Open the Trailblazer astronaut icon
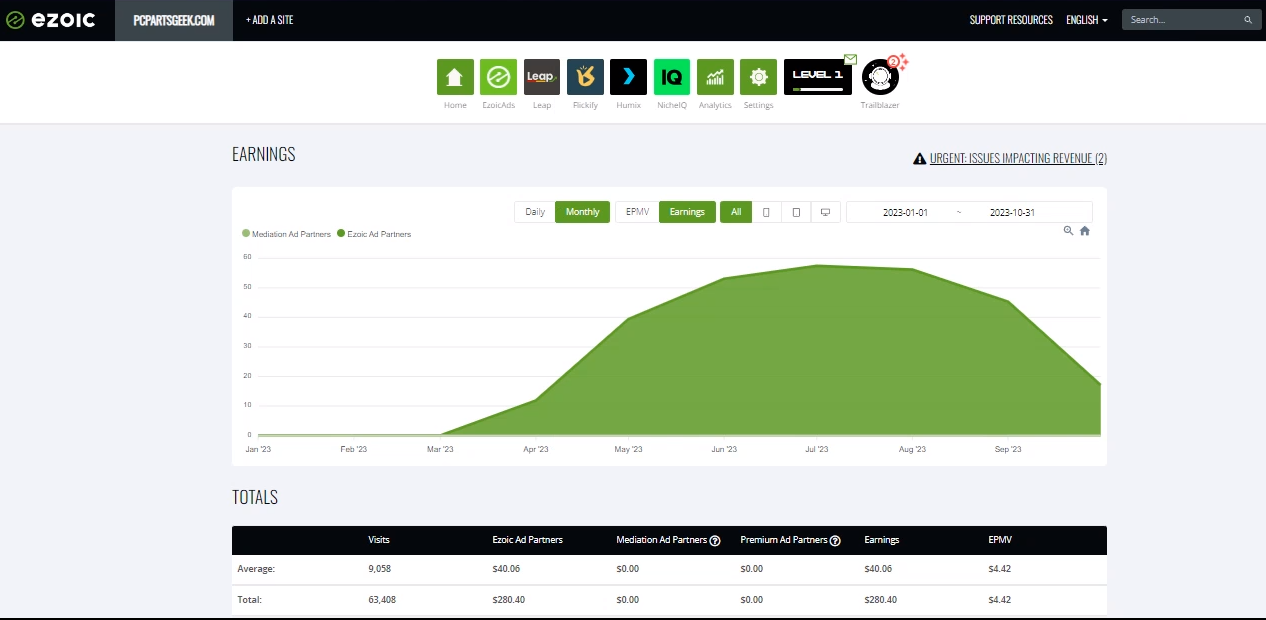This screenshot has height=620, width=1266. [x=880, y=77]
